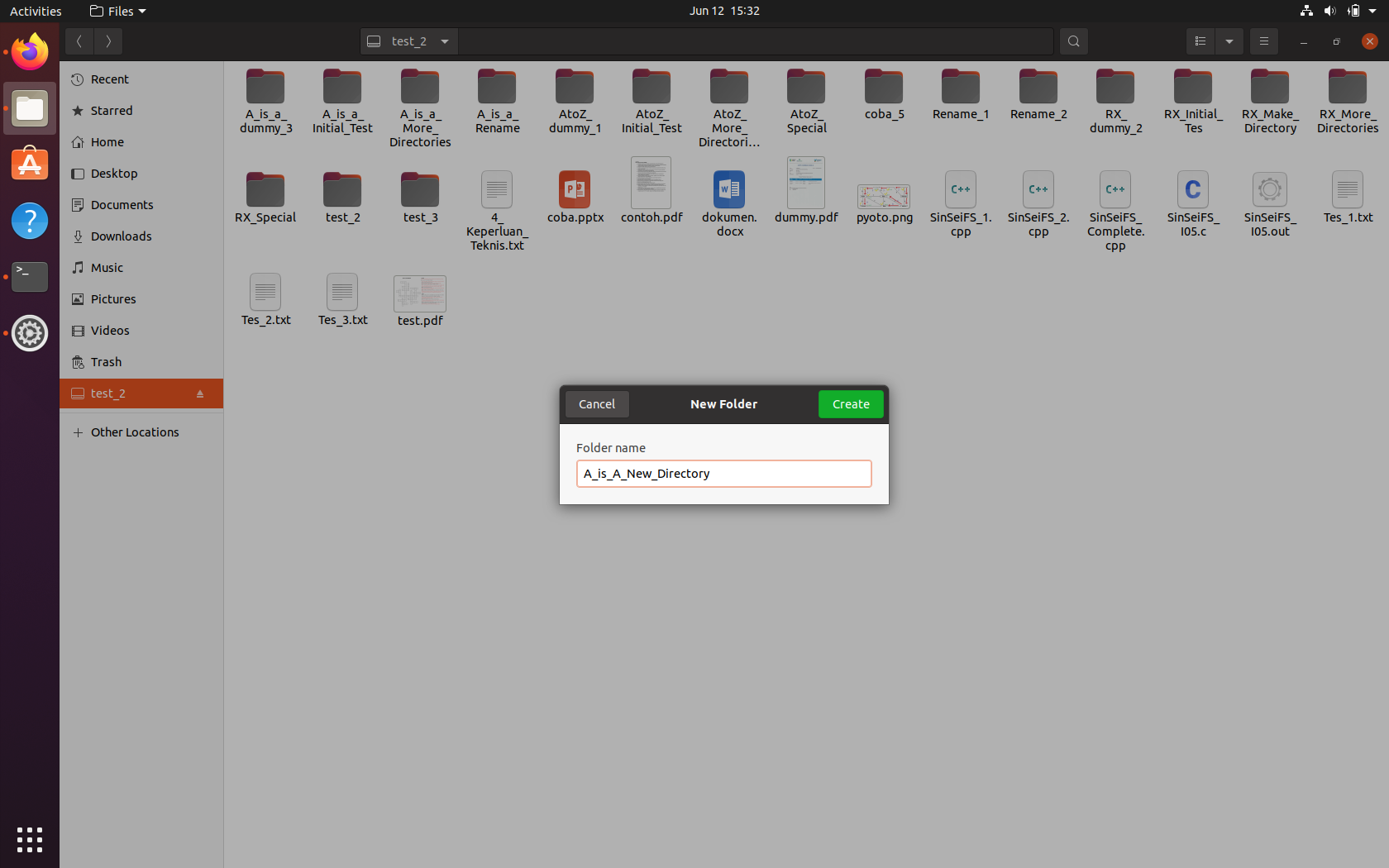Screen dimensions: 1389x868
Task: Launch Firefox from the dock
Action: (x=29, y=51)
